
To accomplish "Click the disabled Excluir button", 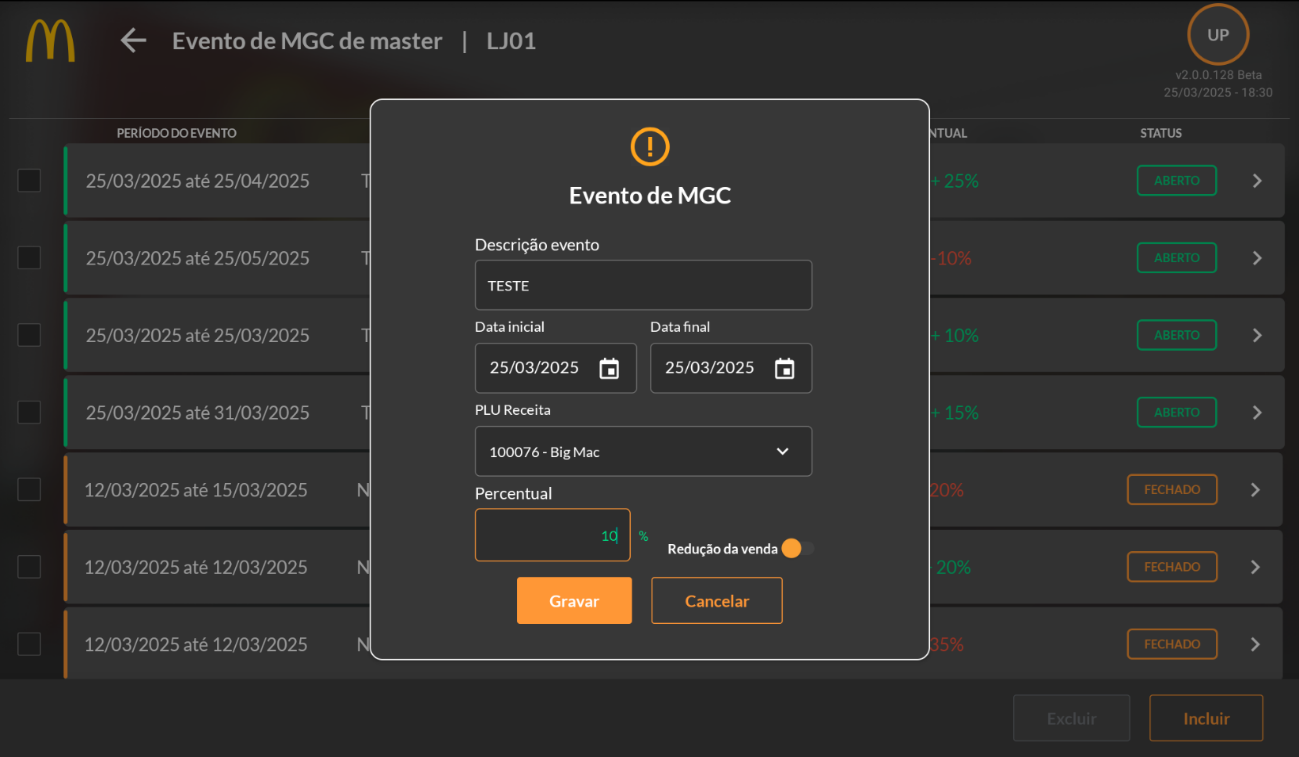I will pyautogui.click(x=1071, y=719).
